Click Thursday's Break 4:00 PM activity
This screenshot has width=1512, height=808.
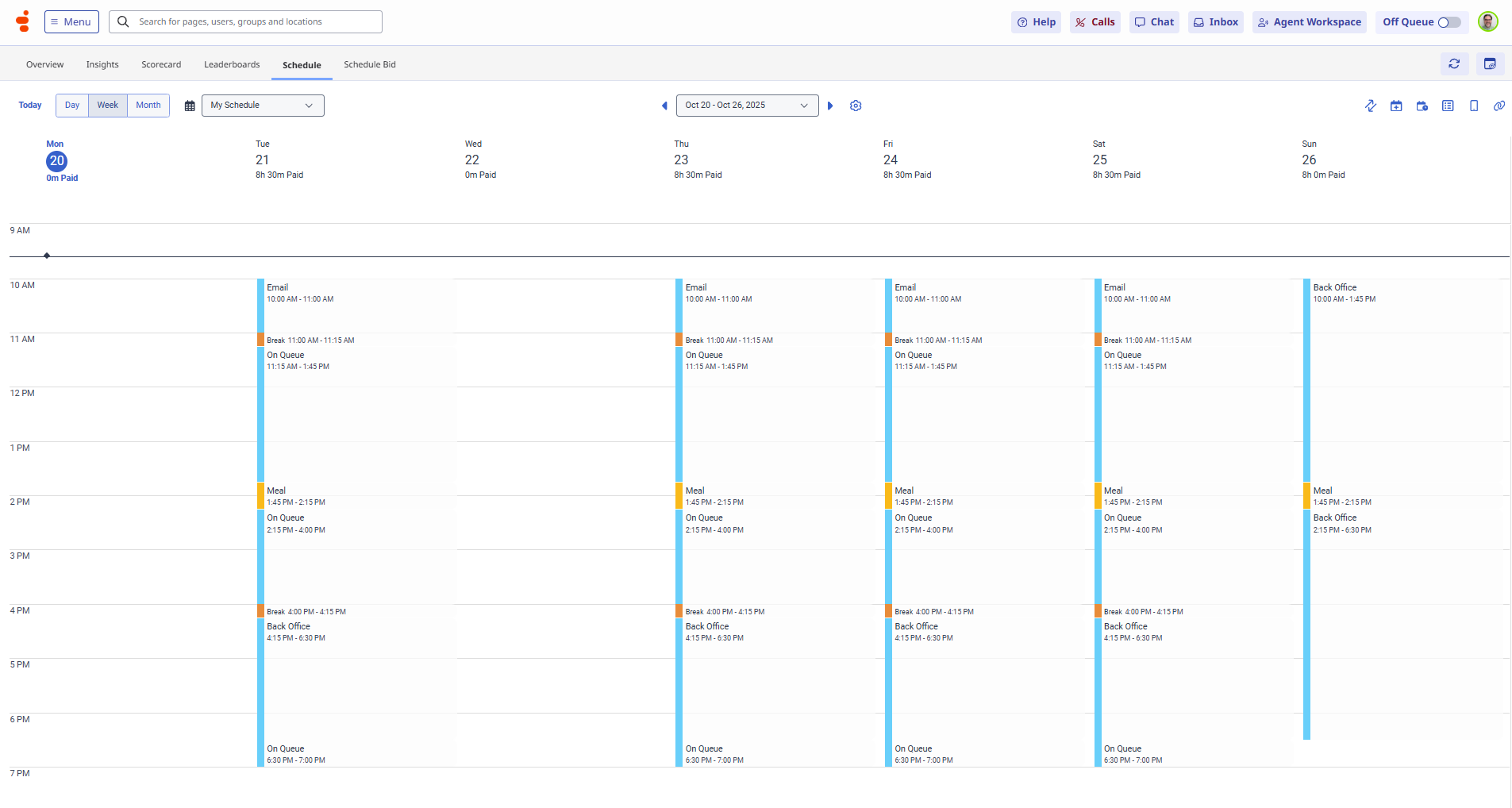coord(775,611)
